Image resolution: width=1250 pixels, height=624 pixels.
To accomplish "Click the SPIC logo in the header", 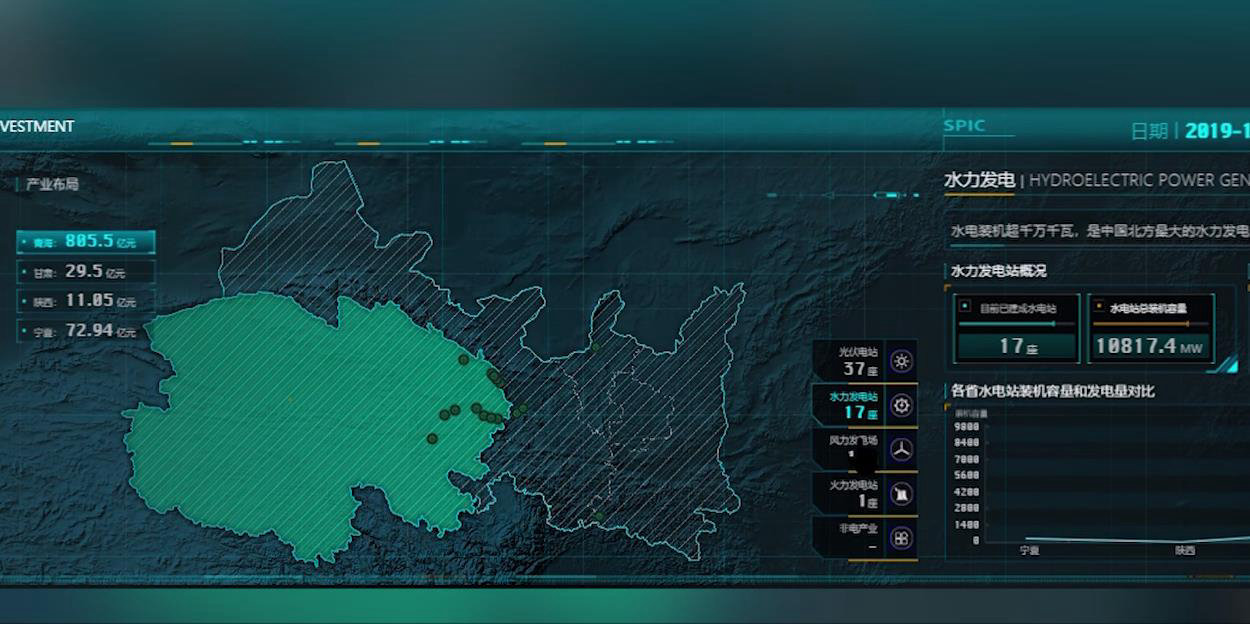I will pos(965,126).
